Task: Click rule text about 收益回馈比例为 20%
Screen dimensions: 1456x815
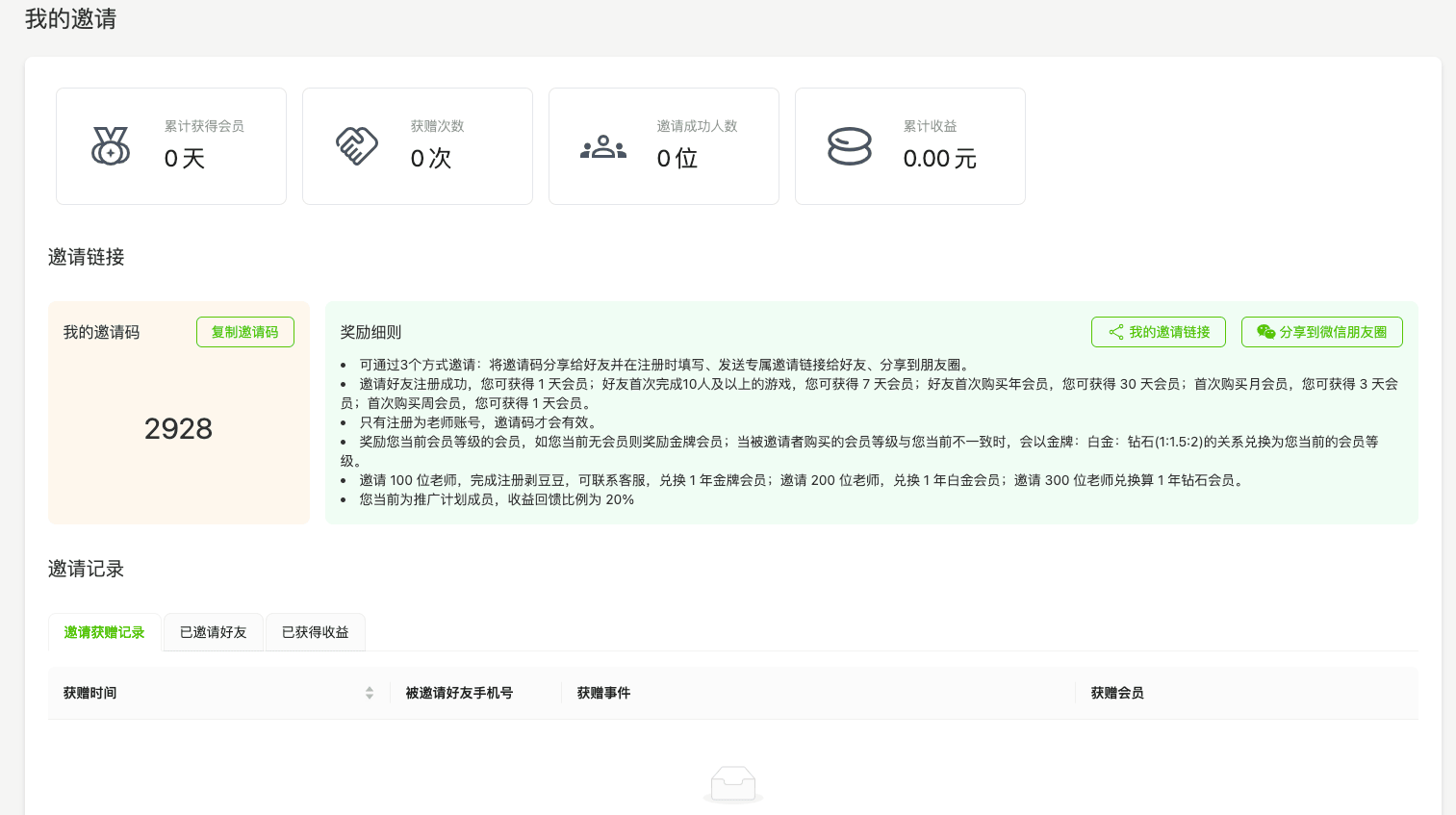Action: (x=497, y=499)
